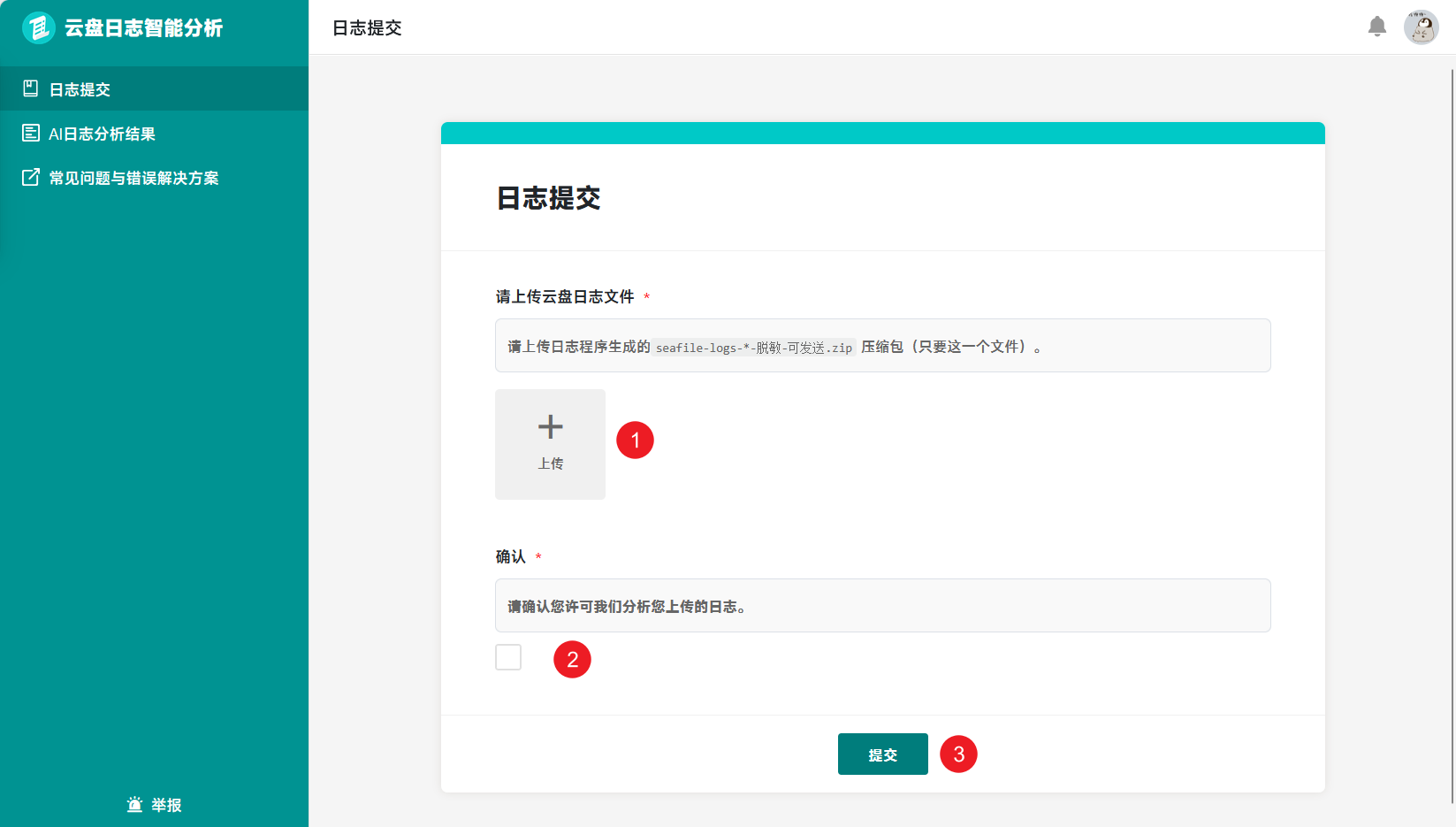Check the log analysis confirmation checkbox
The height and width of the screenshot is (827, 1456).
point(508,657)
